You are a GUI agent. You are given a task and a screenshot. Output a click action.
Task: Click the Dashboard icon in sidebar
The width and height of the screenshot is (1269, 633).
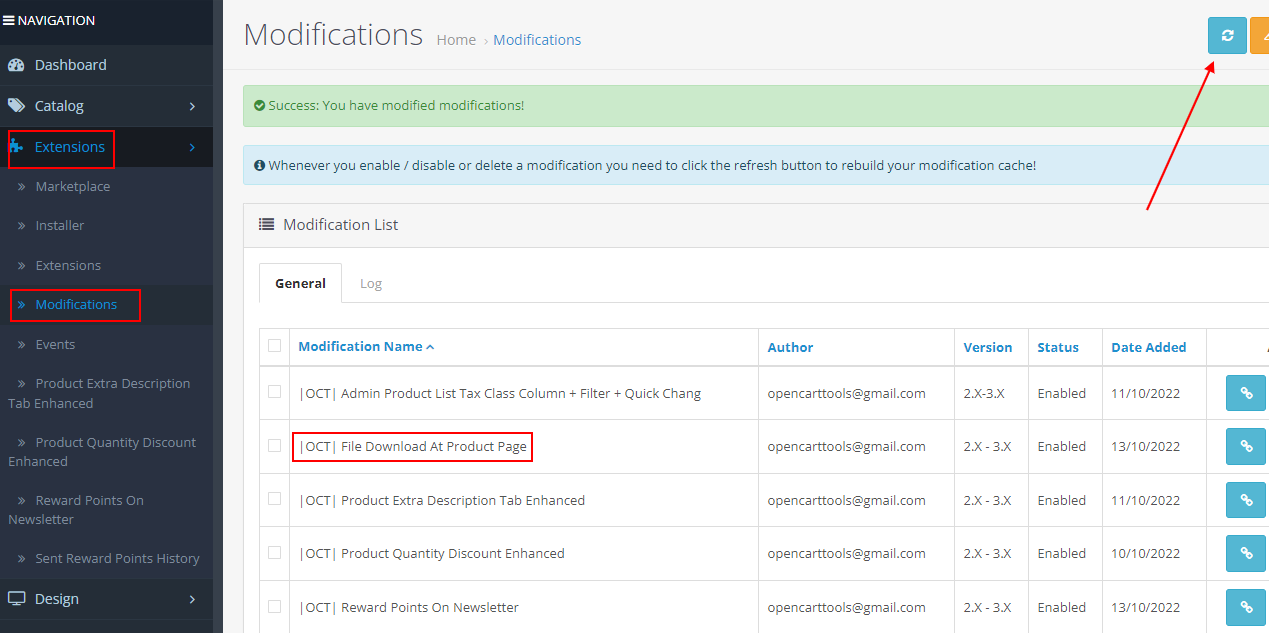tap(16, 65)
